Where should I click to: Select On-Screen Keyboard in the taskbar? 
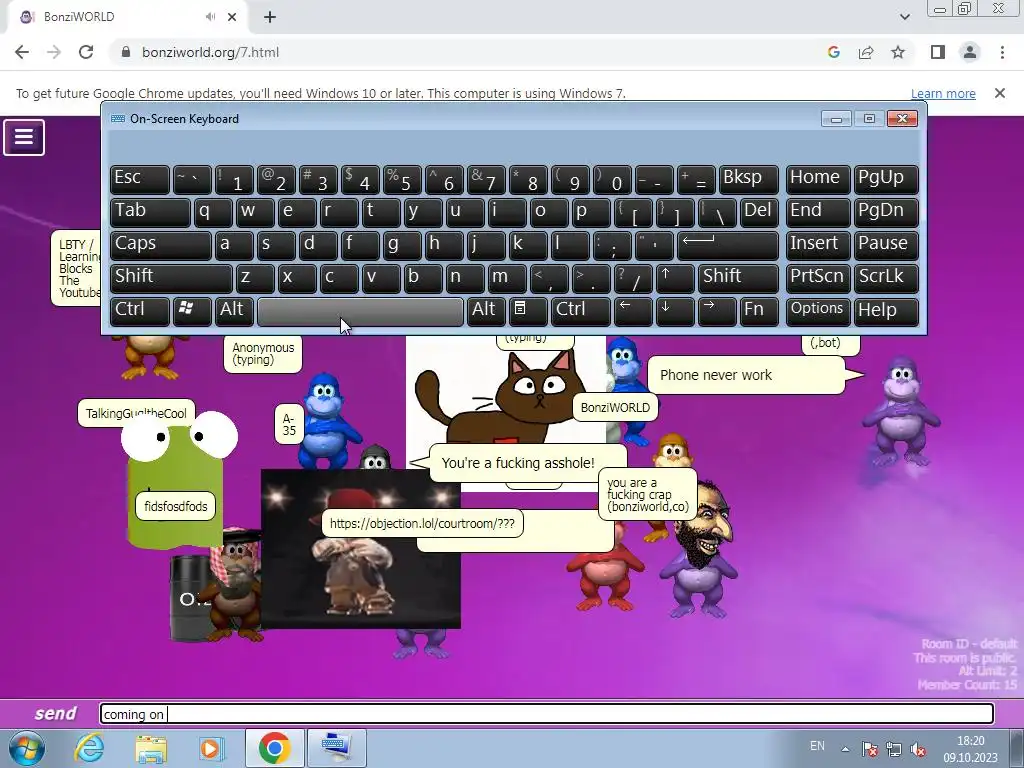click(337, 748)
